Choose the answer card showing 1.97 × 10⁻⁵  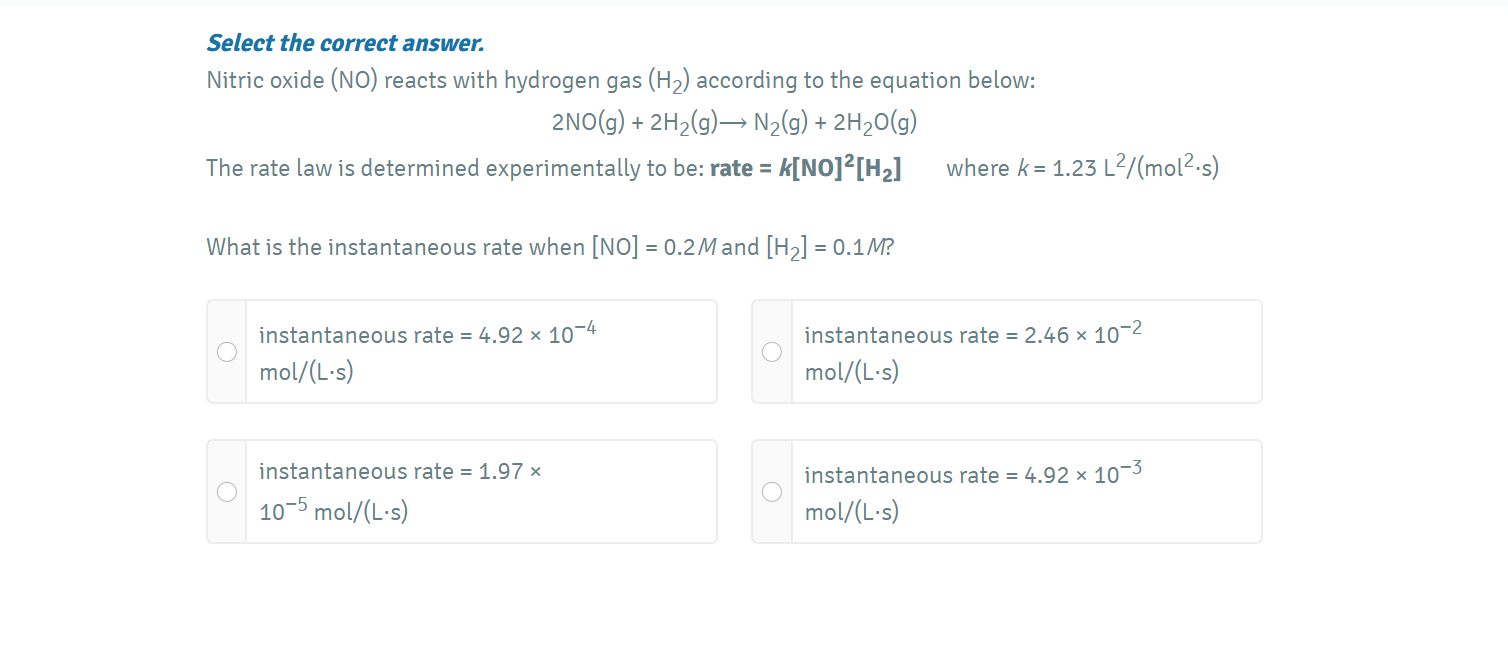(x=460, y=491)
